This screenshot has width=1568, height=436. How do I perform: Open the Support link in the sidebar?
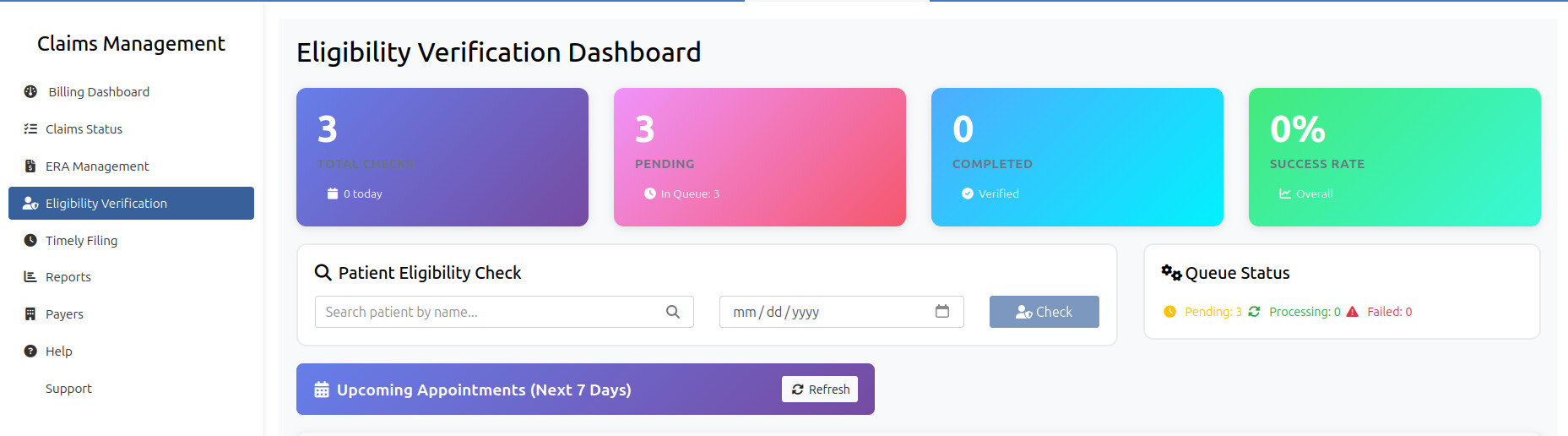(68, 388)
